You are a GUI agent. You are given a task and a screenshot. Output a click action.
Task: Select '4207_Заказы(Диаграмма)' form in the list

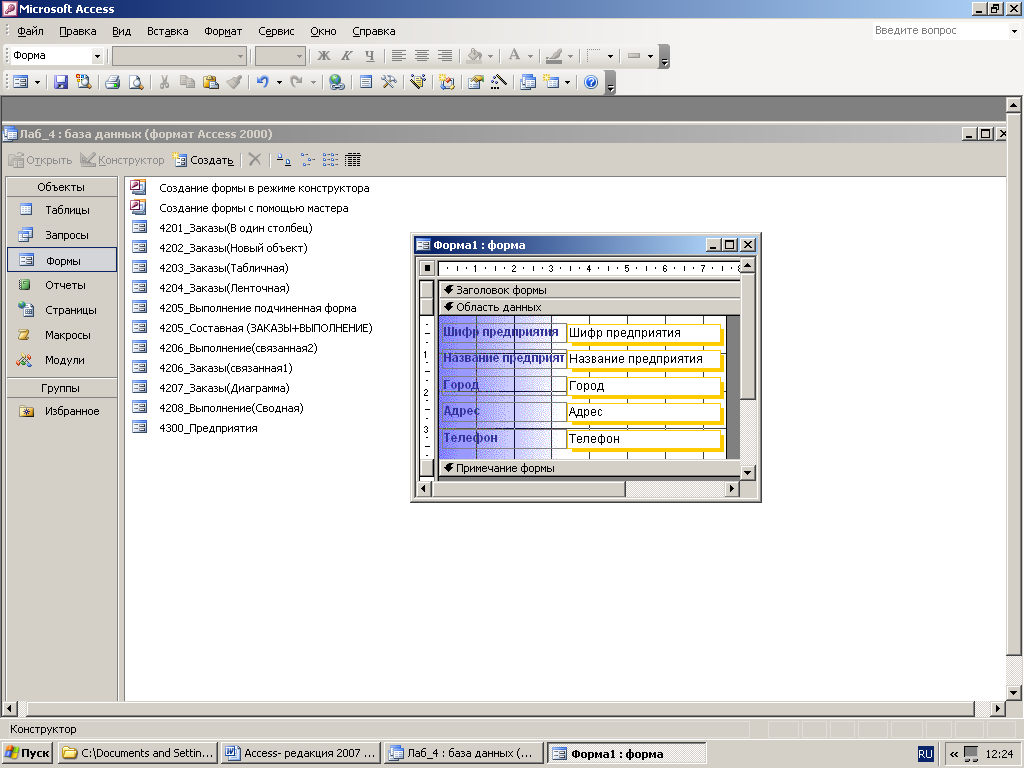(224, 388)
